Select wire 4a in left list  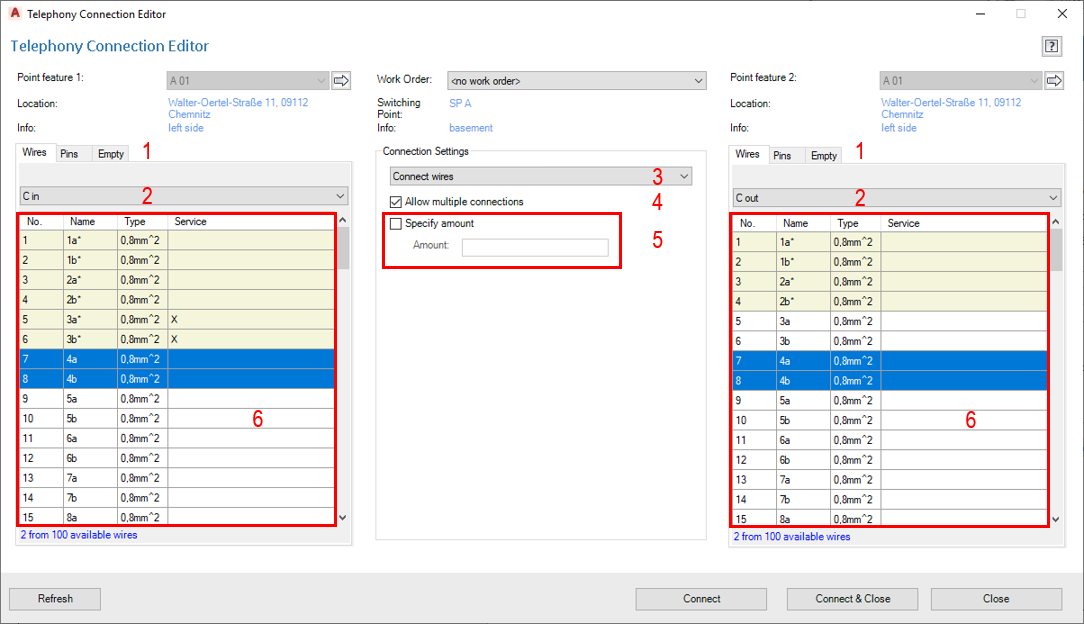tap(177, 359)
